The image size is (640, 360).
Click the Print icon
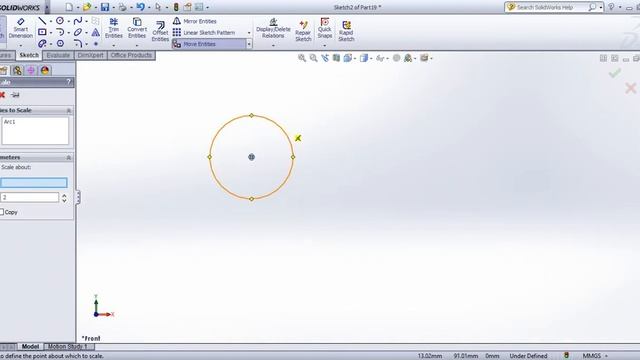click(122, 7)
